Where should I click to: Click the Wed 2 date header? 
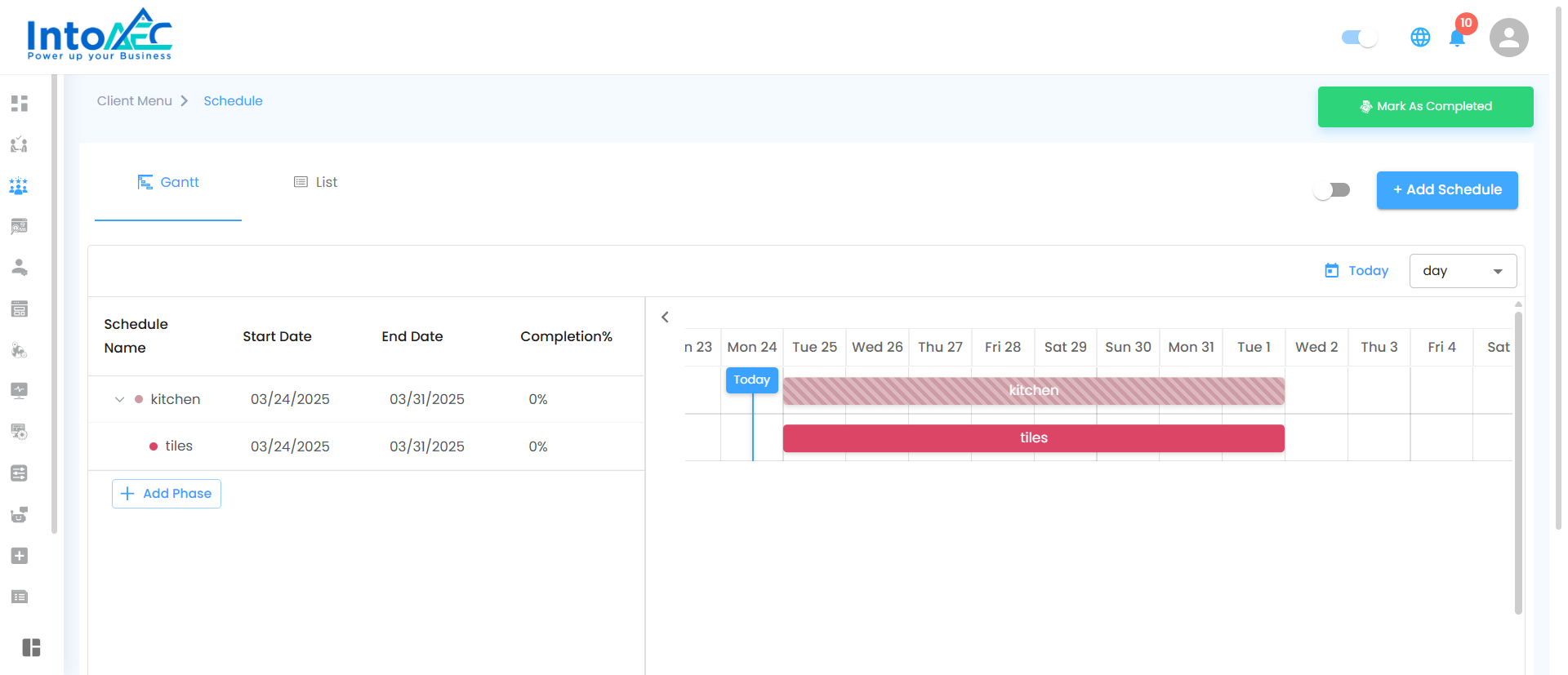[1316, 347]
